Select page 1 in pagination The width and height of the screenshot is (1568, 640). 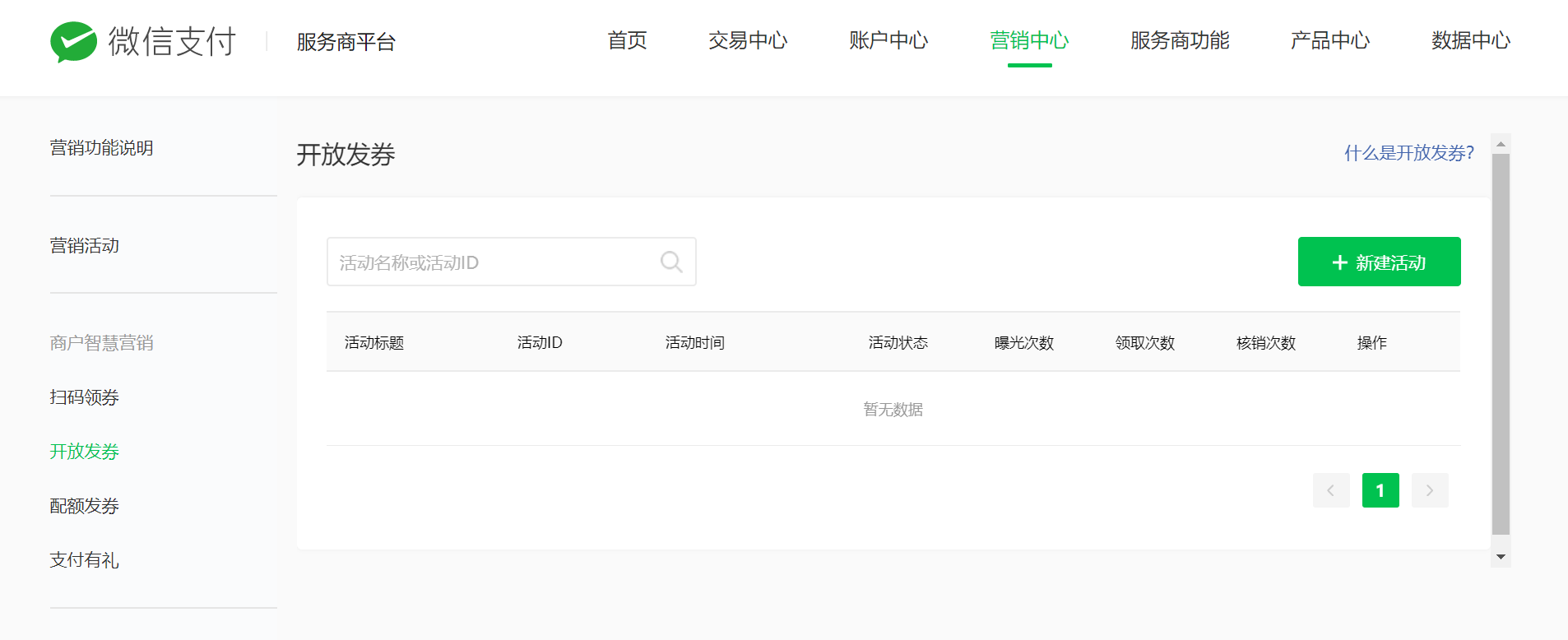pyautogui.click(x=1380, y=490)
